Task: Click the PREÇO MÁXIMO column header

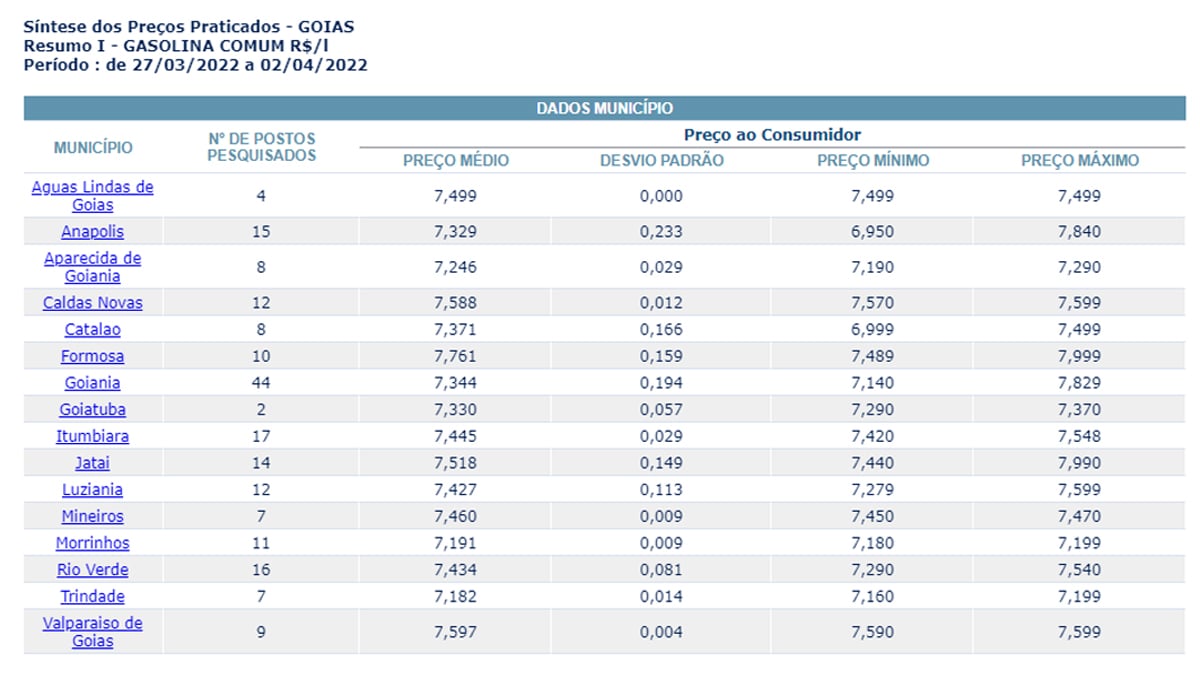Action: point(1079,161)
